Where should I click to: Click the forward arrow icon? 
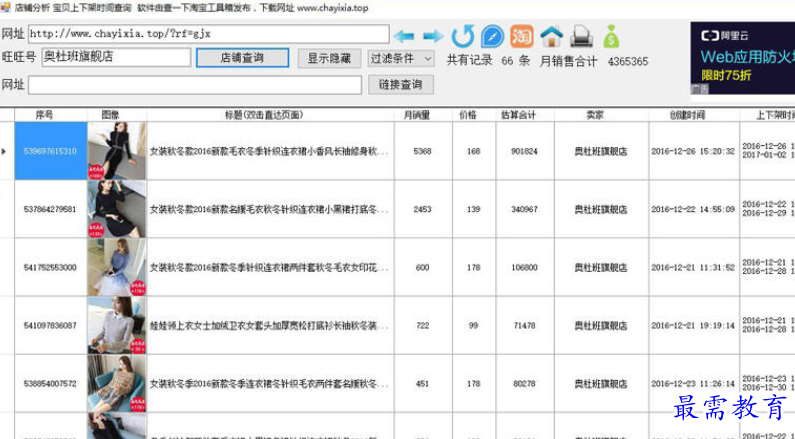(433, 36)
